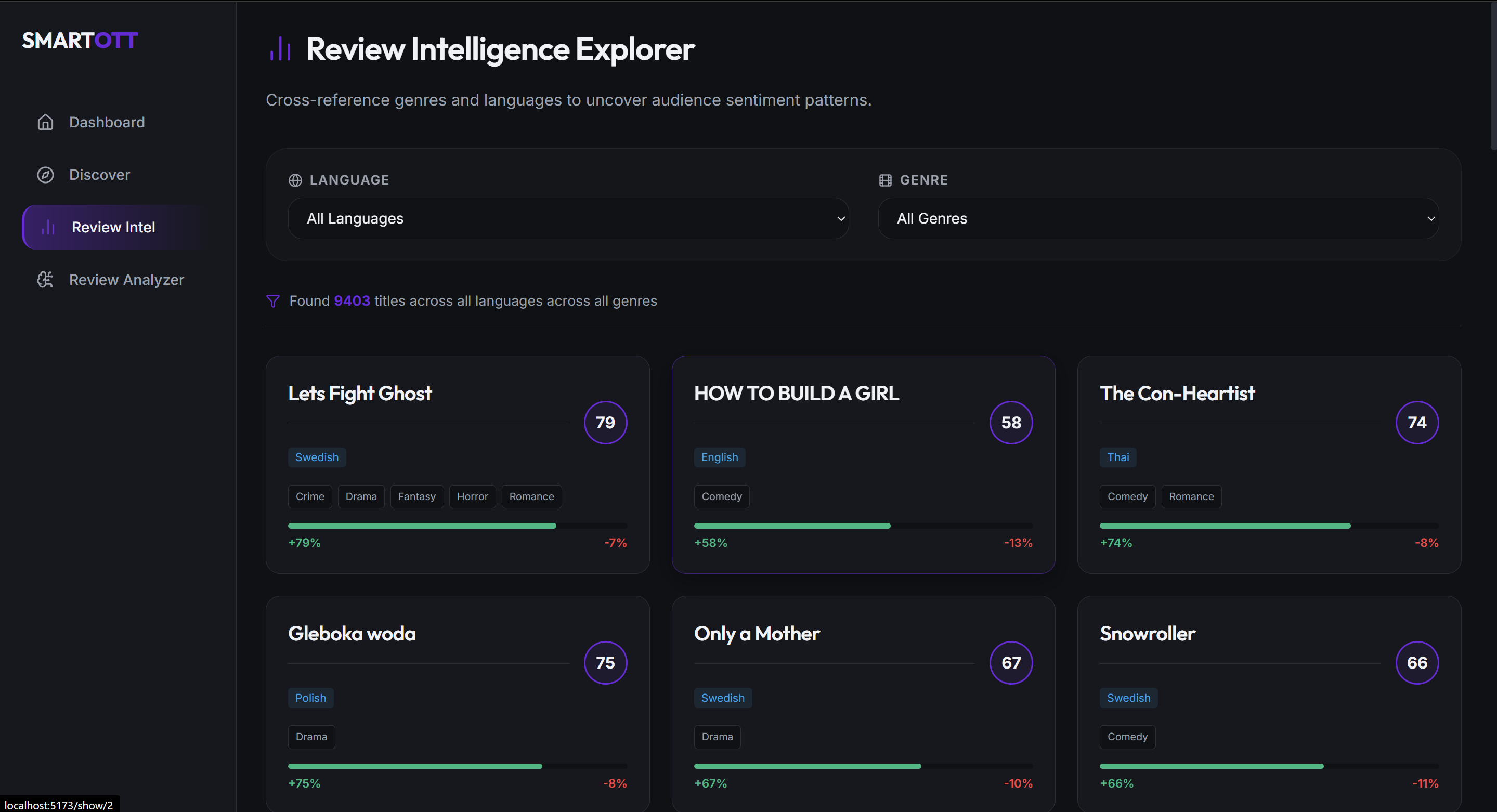Image resolution: width=1497 pixels, height=812 pixels.
Task: Click Comedy tag on HOW TO BUILD A GIRL
Action: pos(721,496)
